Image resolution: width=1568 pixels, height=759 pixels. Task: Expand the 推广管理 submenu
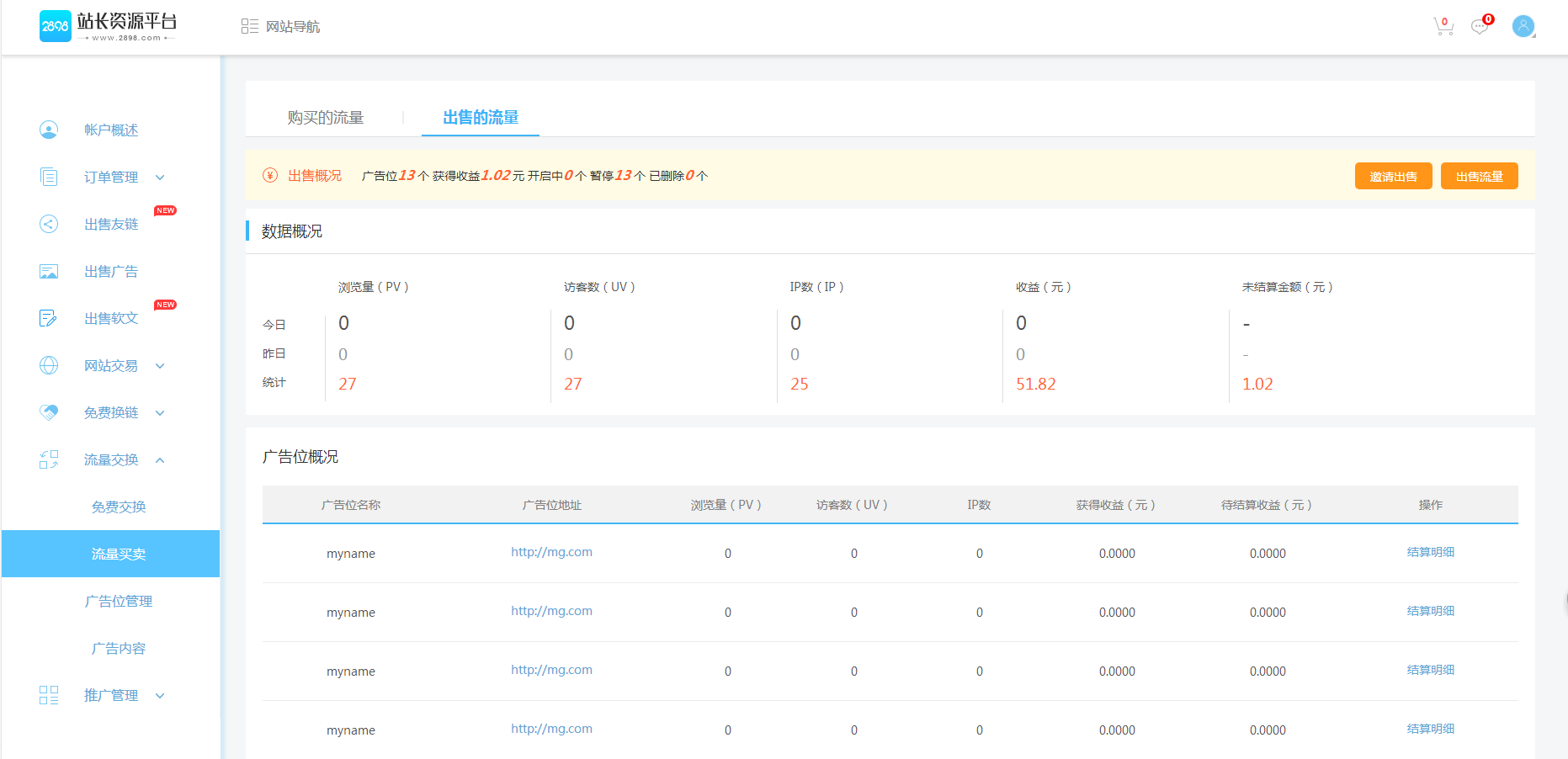(160, 696)
